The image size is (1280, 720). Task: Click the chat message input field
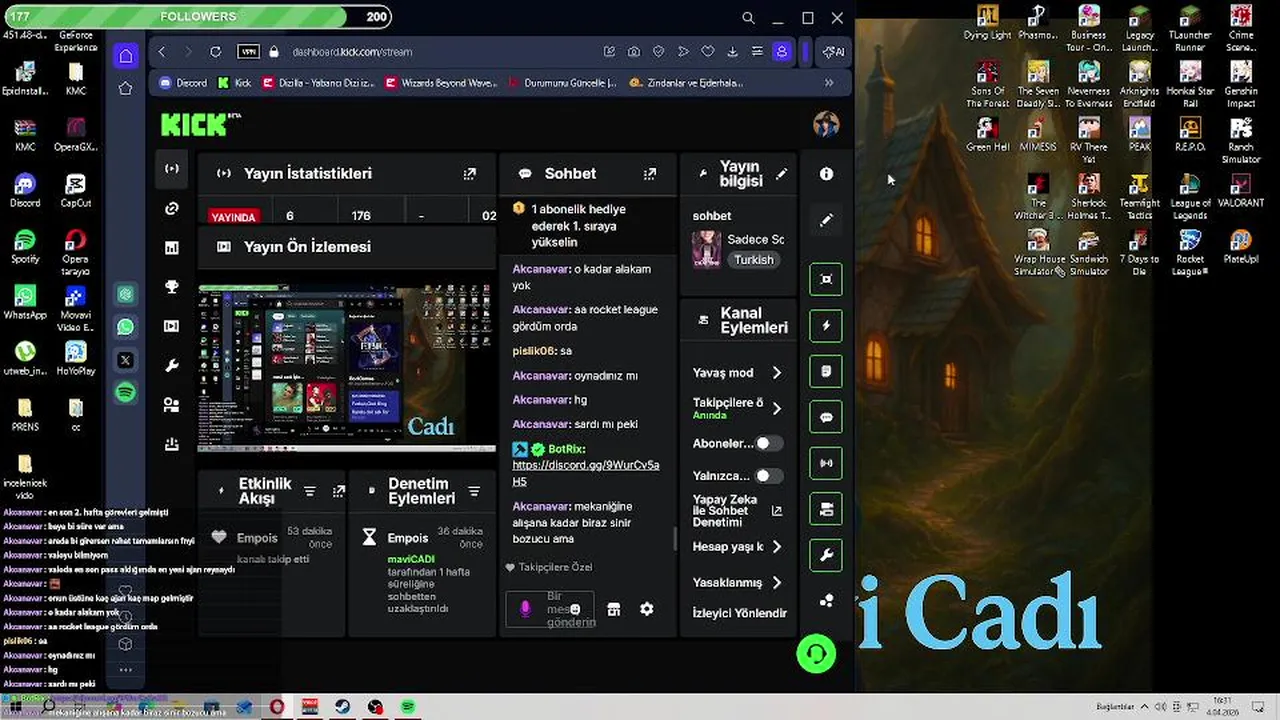[x=552, y=609]
